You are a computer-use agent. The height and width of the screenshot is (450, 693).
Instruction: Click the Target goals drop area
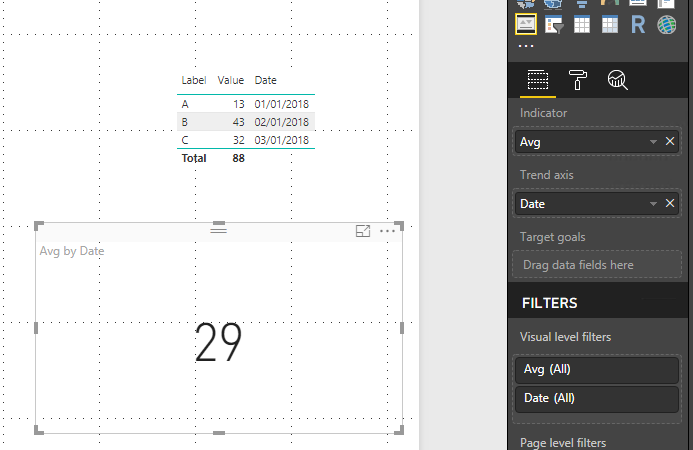(x=597, y=265)
